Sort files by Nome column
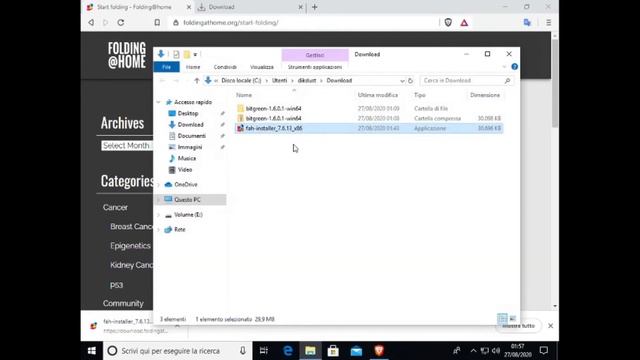The image size is (640, 360). [x=244, y=95]
